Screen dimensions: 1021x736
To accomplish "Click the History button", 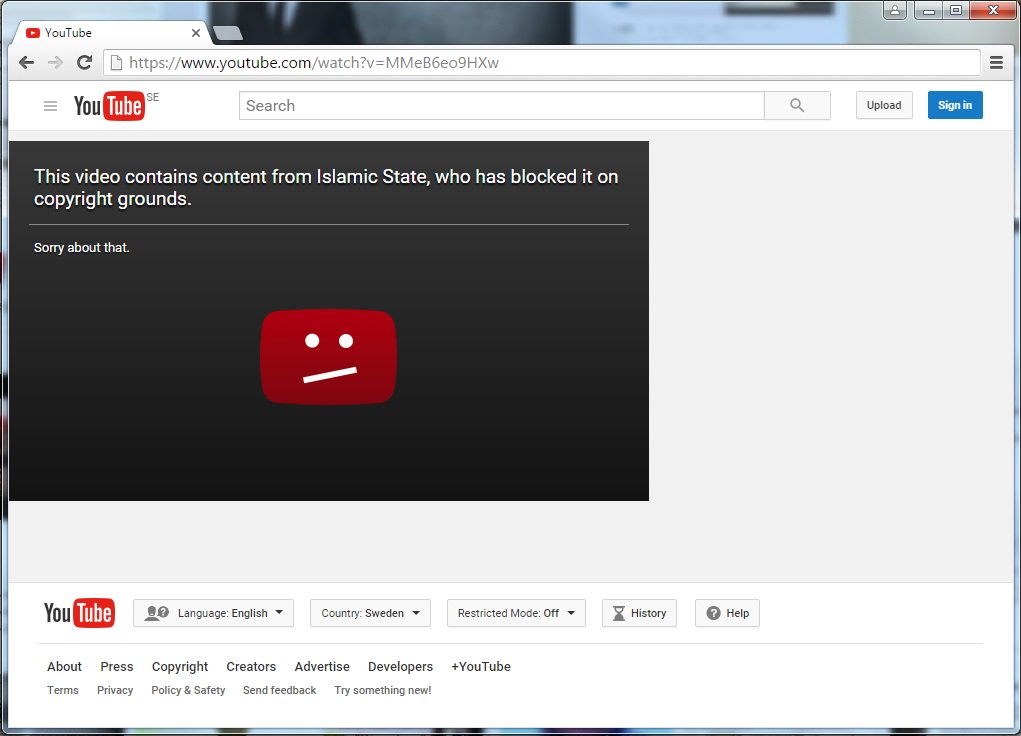I will 639,613.
